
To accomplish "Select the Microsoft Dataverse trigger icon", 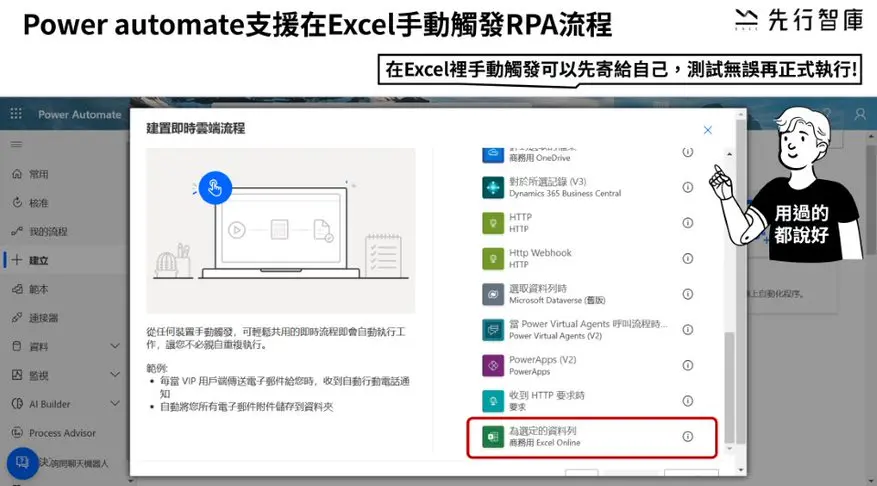I will pos(493,294).
